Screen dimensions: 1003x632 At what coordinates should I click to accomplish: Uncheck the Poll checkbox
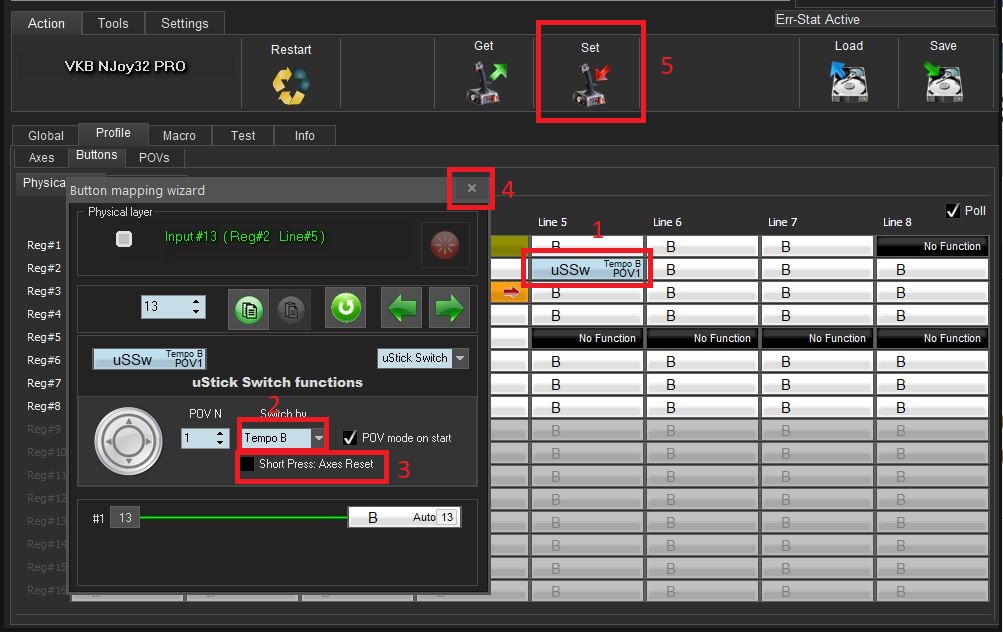[x=952, y=211]
